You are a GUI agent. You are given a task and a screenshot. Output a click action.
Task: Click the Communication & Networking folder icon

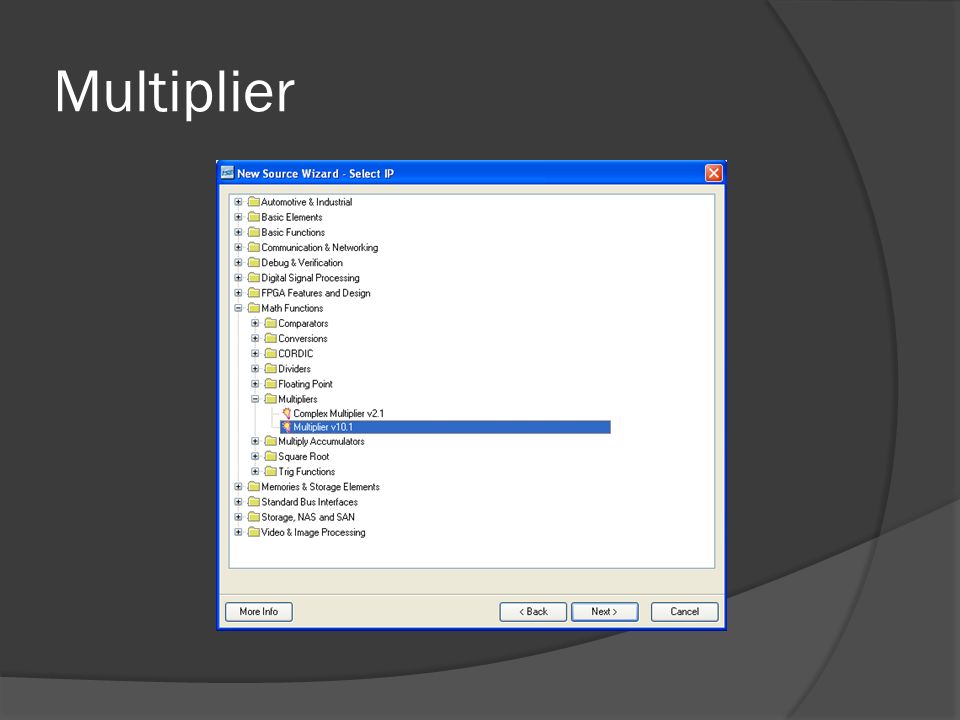[253, 247]
